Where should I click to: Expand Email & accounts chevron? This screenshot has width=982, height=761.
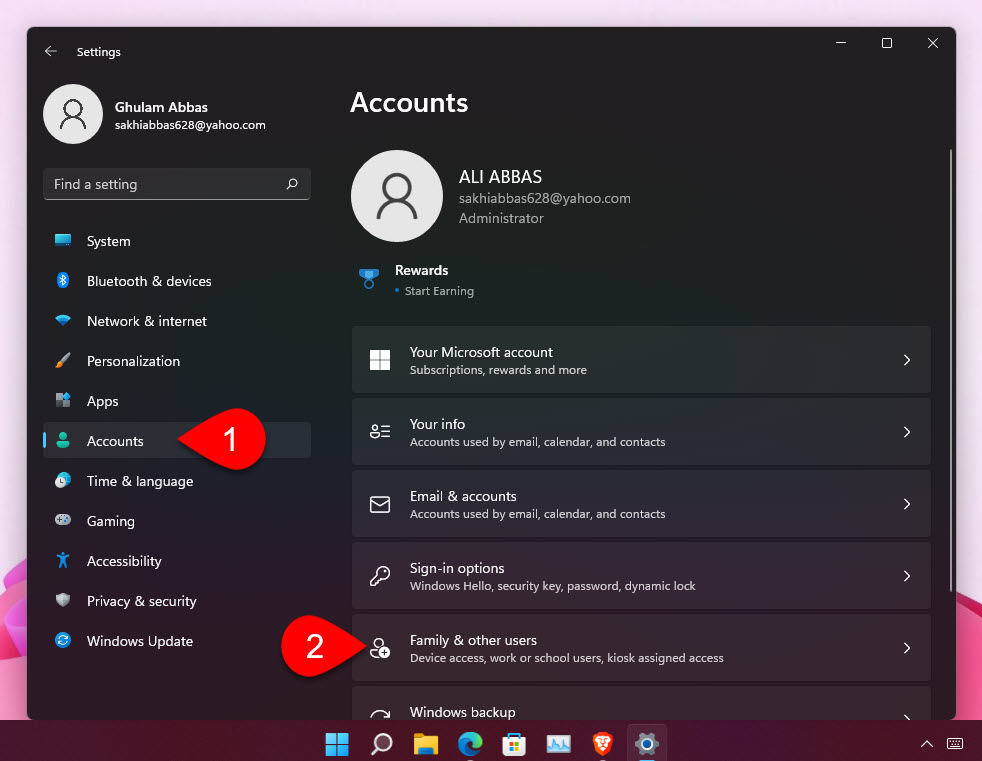[907, 504]
